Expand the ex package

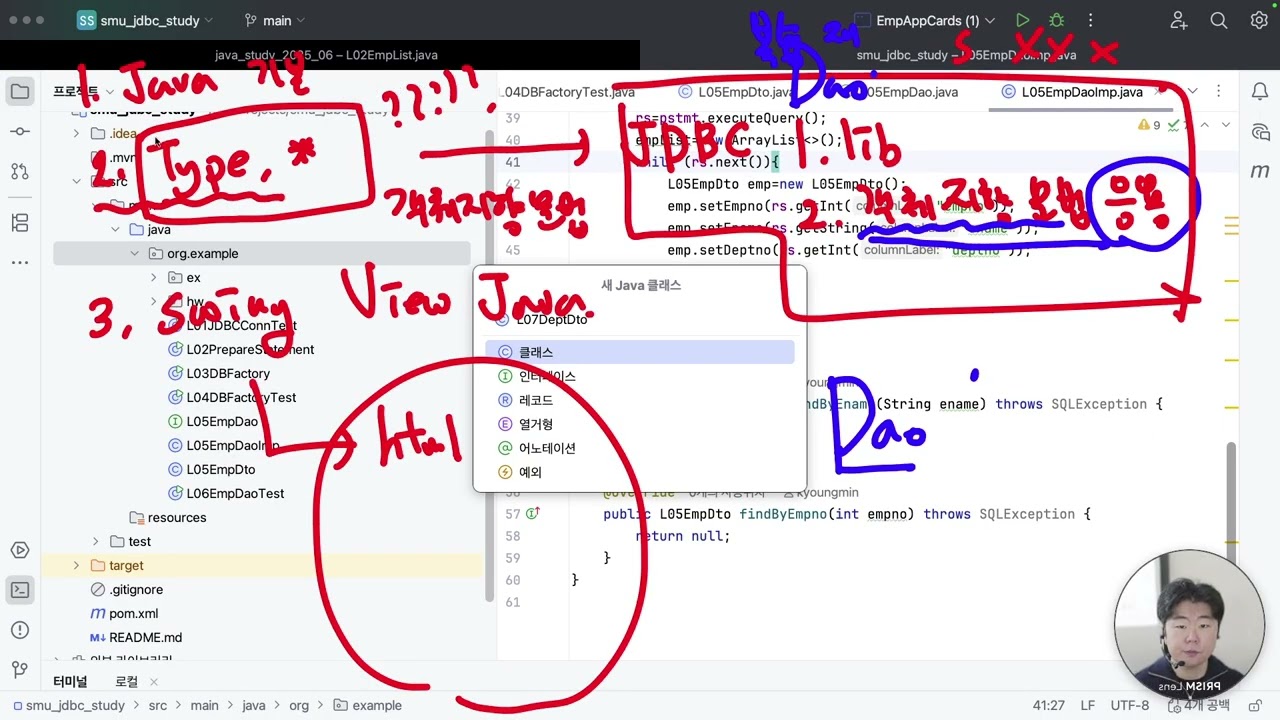tap(153, 278)
